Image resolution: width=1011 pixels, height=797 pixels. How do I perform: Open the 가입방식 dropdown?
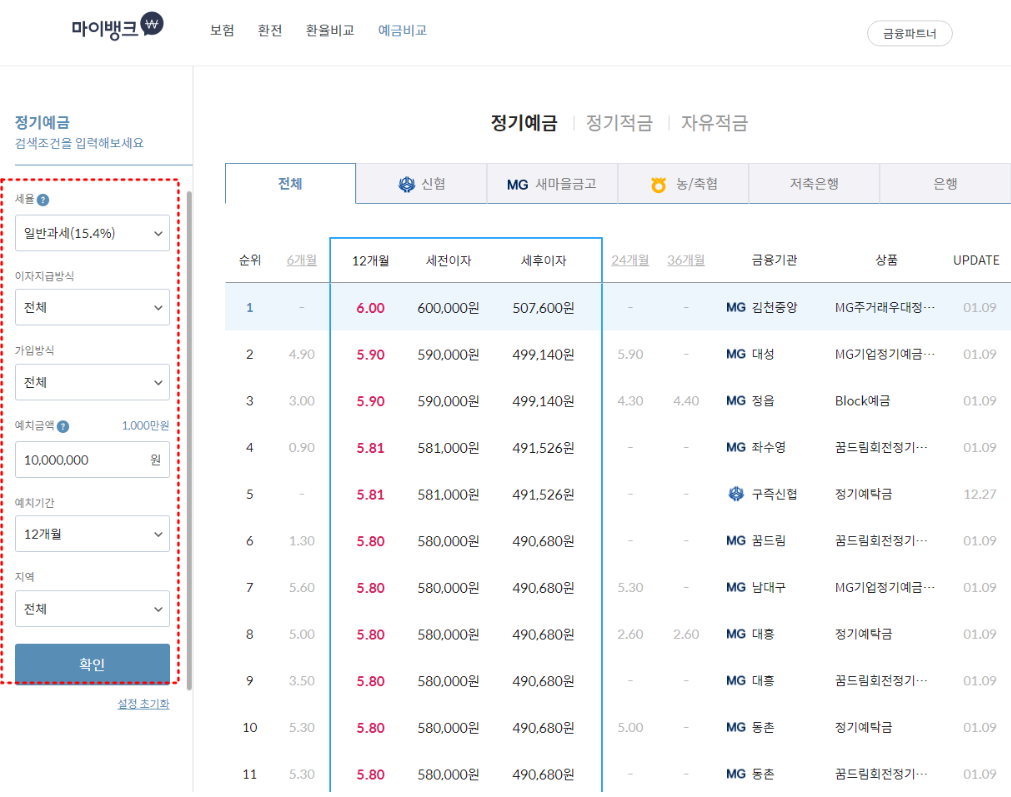click(92, 382)
